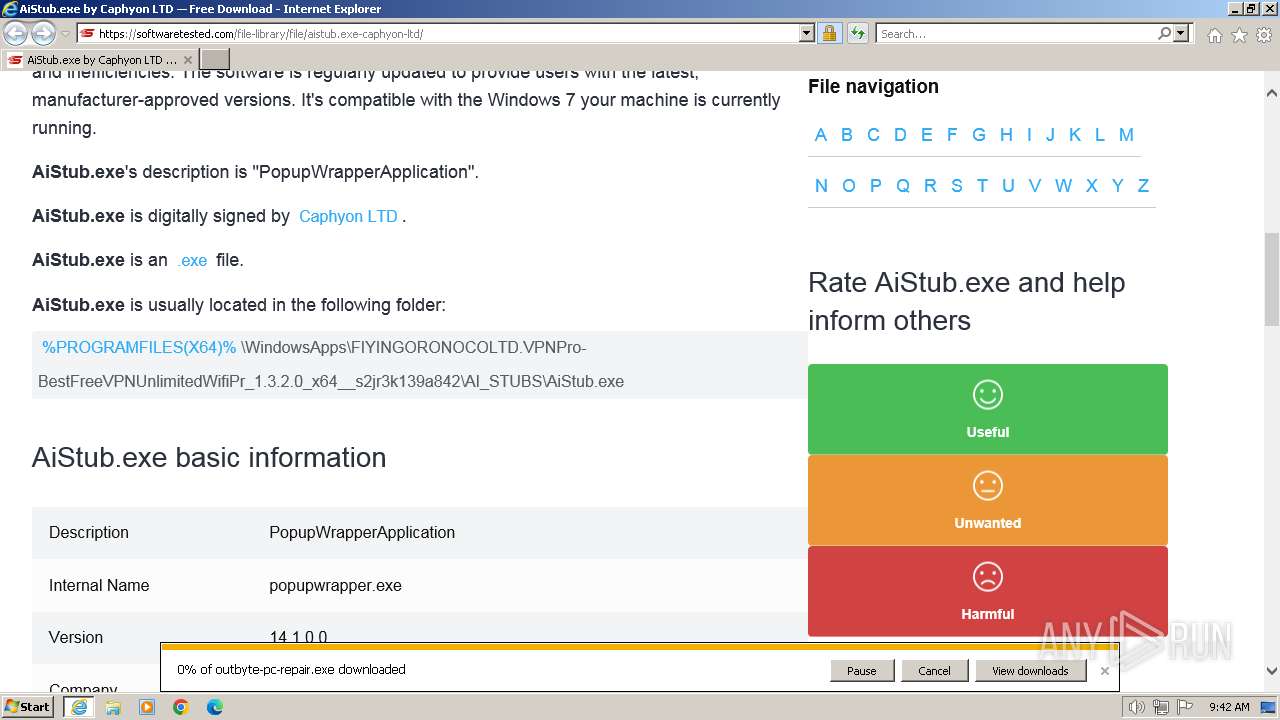Expand the recent pages dropdown beside Forward
The height and width of the screenshot is (720, 1280).
pos(65,34)
